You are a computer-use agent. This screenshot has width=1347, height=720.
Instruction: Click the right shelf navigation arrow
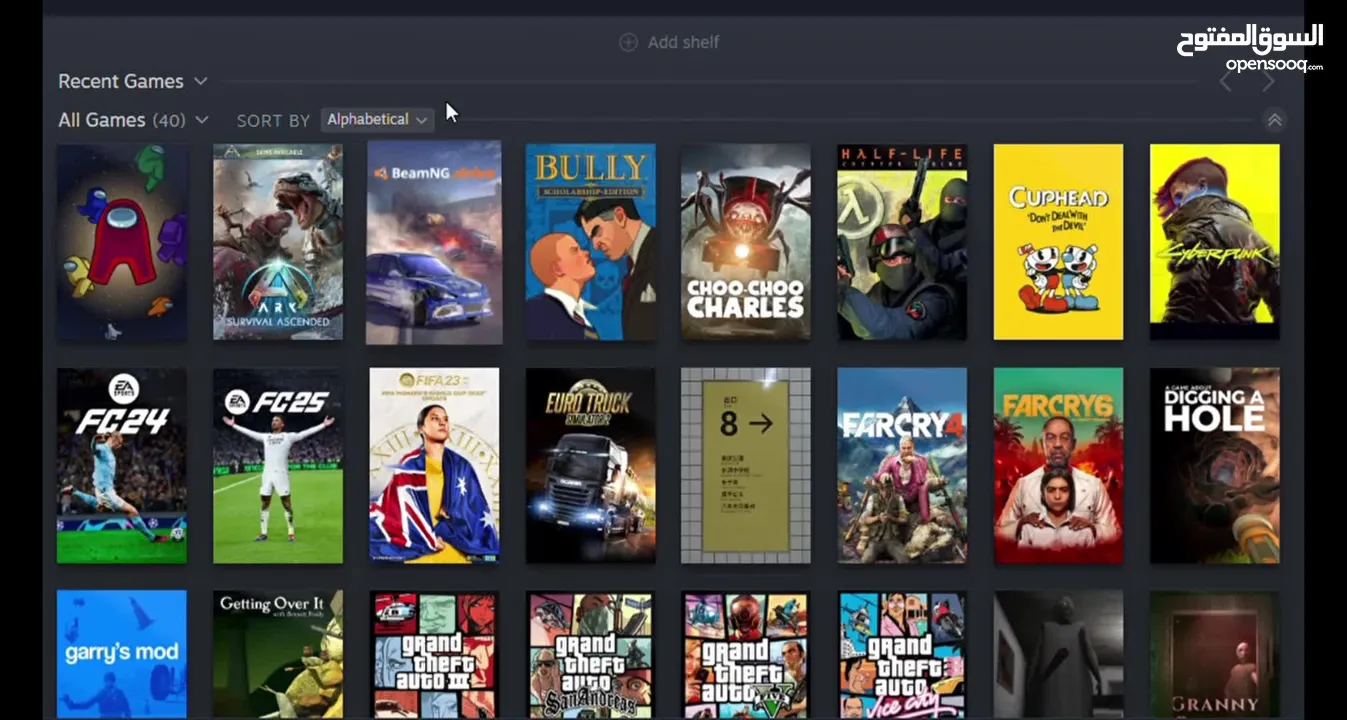tap(1268, 81)
